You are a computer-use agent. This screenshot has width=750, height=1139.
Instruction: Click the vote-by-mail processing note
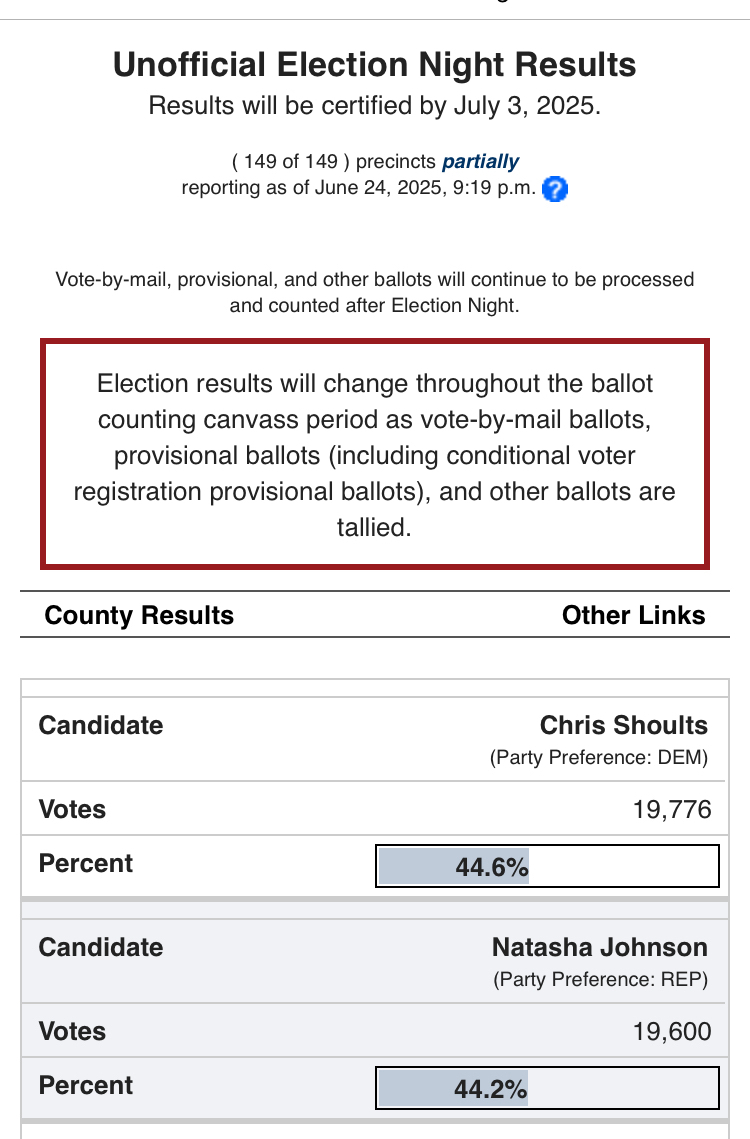[374, 292]
